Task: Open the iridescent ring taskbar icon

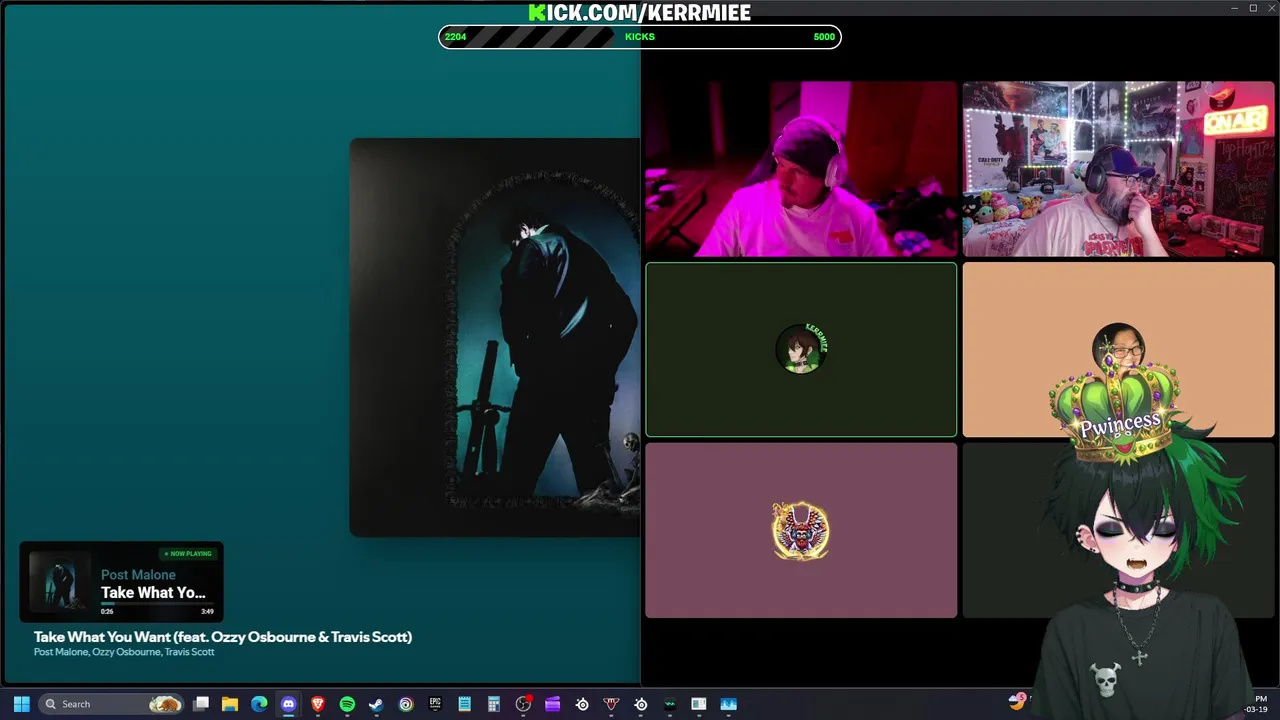Action: [x=406, y=704]
